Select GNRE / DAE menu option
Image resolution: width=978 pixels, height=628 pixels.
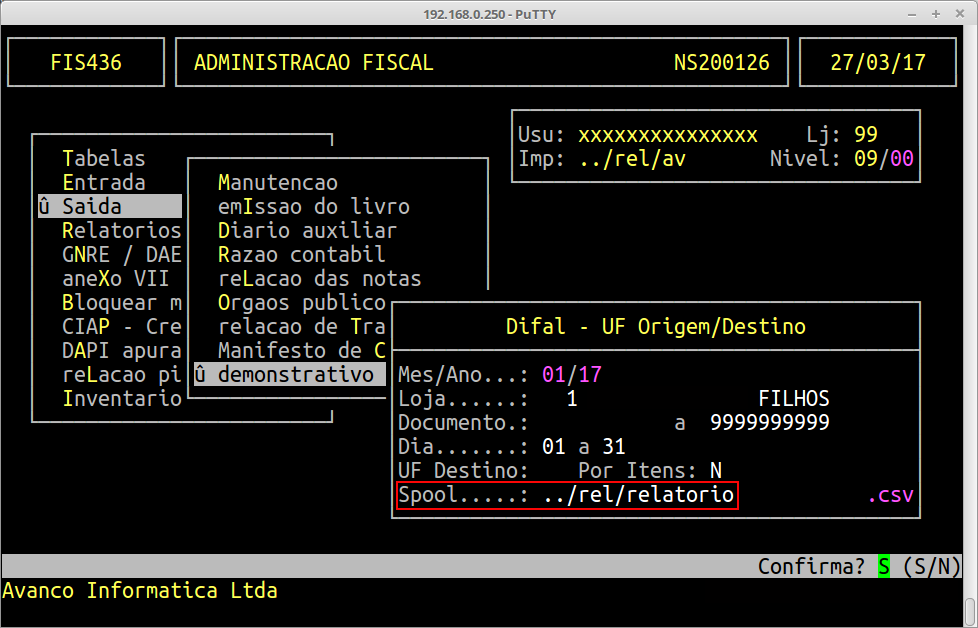click(x=121, y=254)
